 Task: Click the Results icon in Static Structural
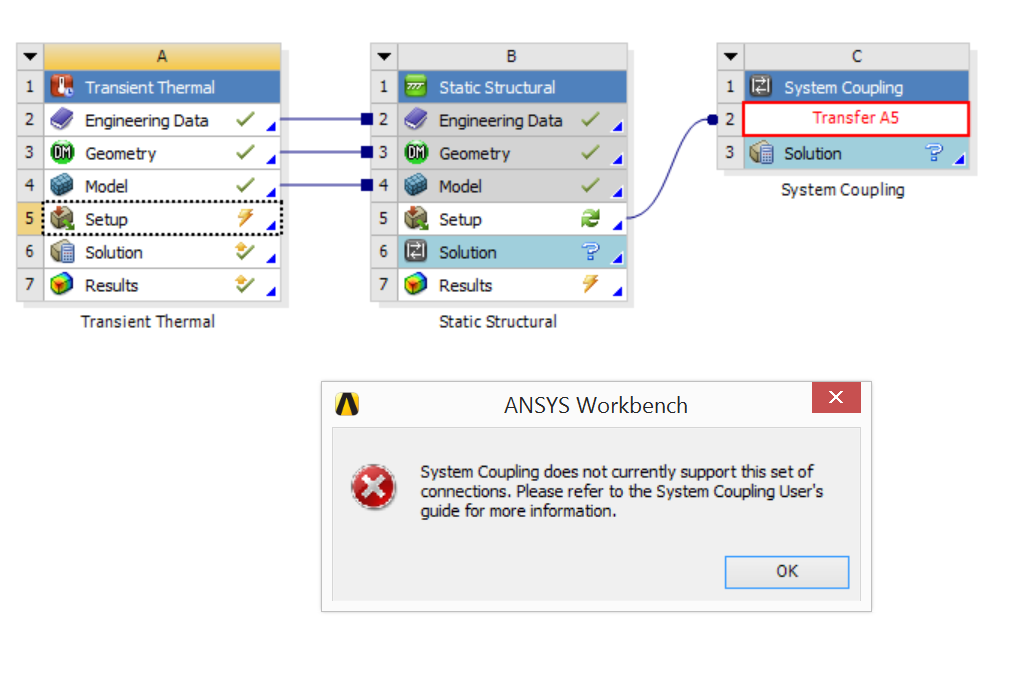[416, 284]
